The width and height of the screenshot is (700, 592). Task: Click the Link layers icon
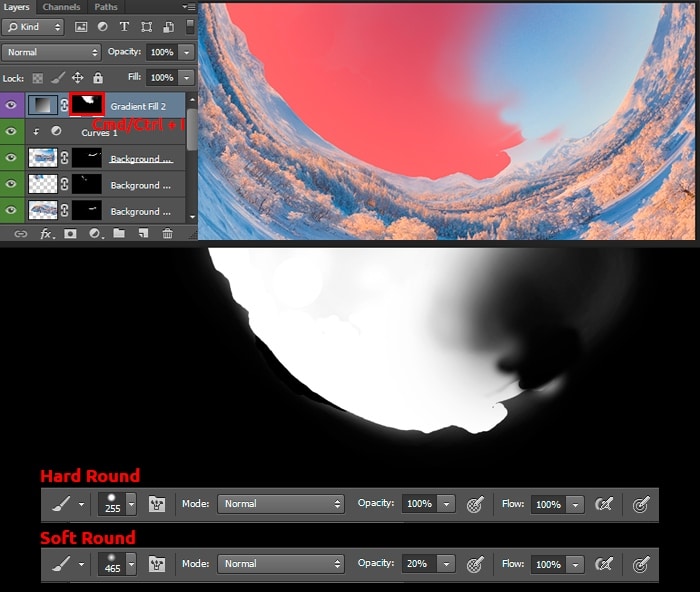pos(21,234)
